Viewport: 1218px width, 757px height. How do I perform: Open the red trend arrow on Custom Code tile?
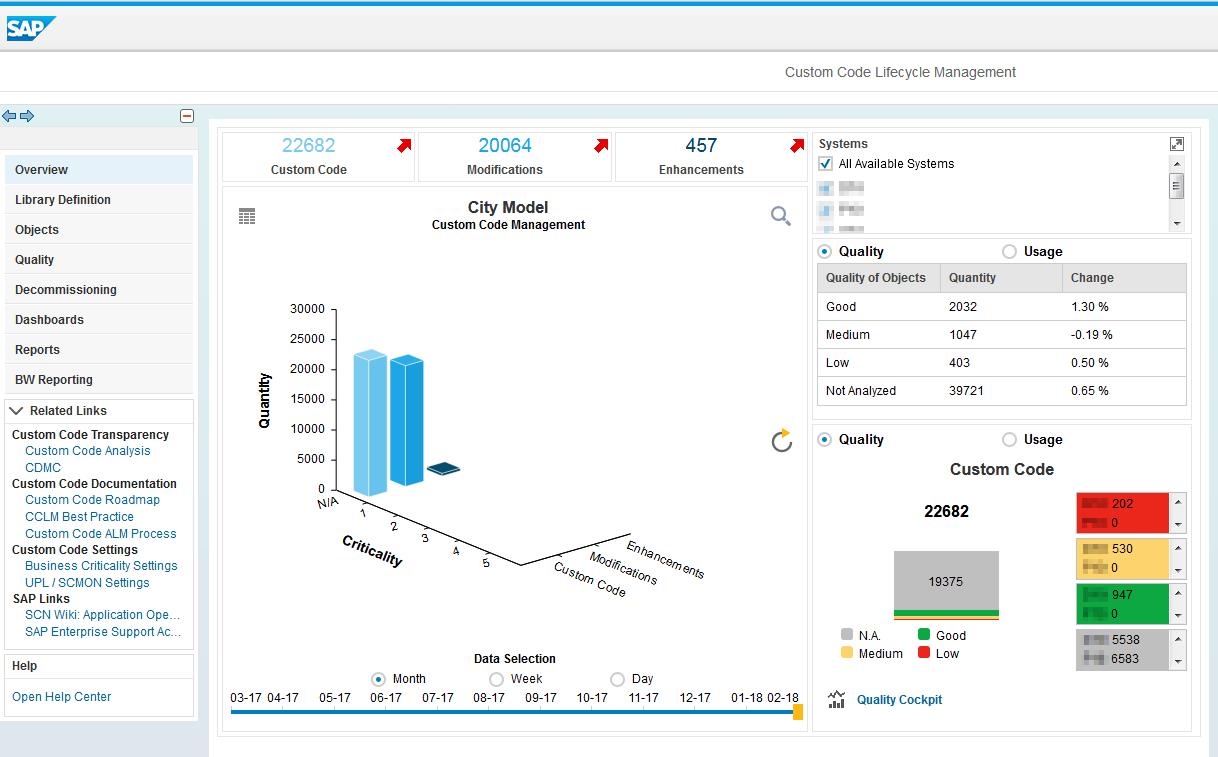coord(404,146)
